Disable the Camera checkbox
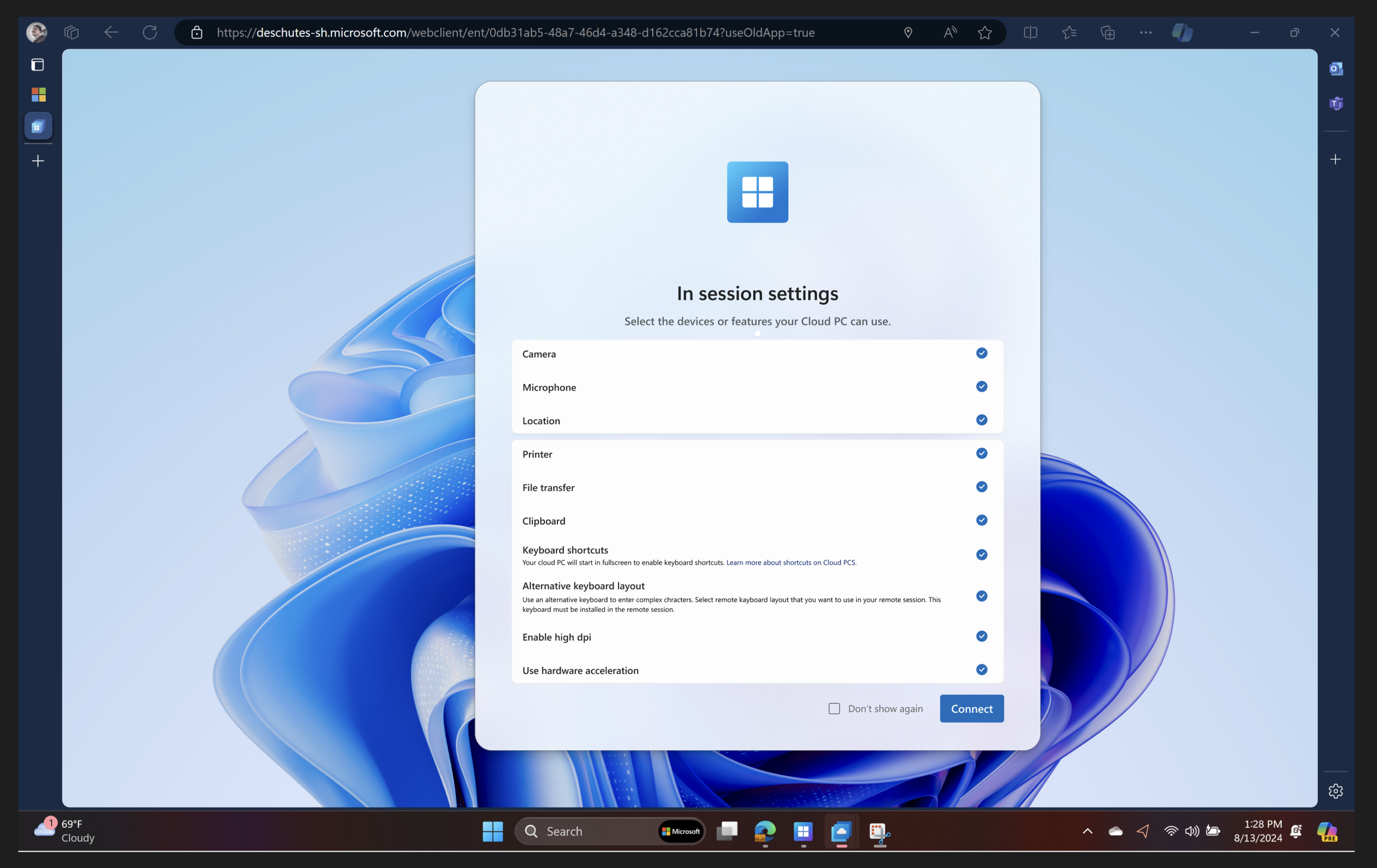The height and width of the screenshot is (868, 1377). [x=982, y=354]
